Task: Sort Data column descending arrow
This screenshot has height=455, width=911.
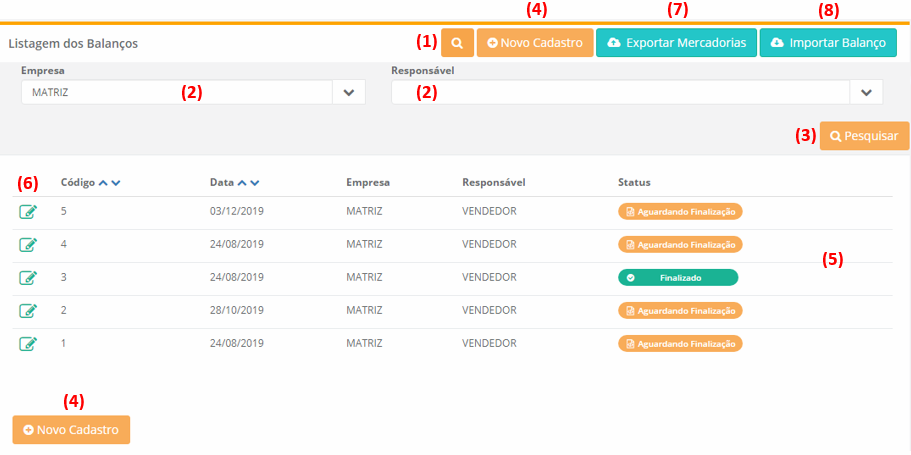Action: (255, 183)
